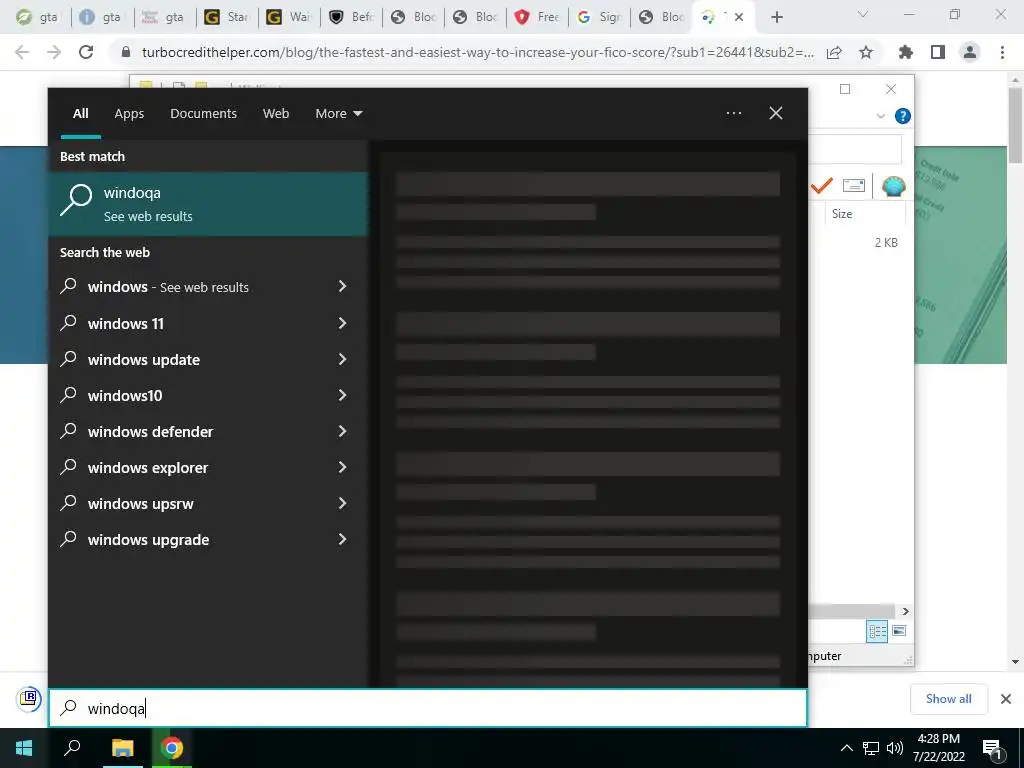
Task: Open the windoqa best match result
Action: click(208, 204)
